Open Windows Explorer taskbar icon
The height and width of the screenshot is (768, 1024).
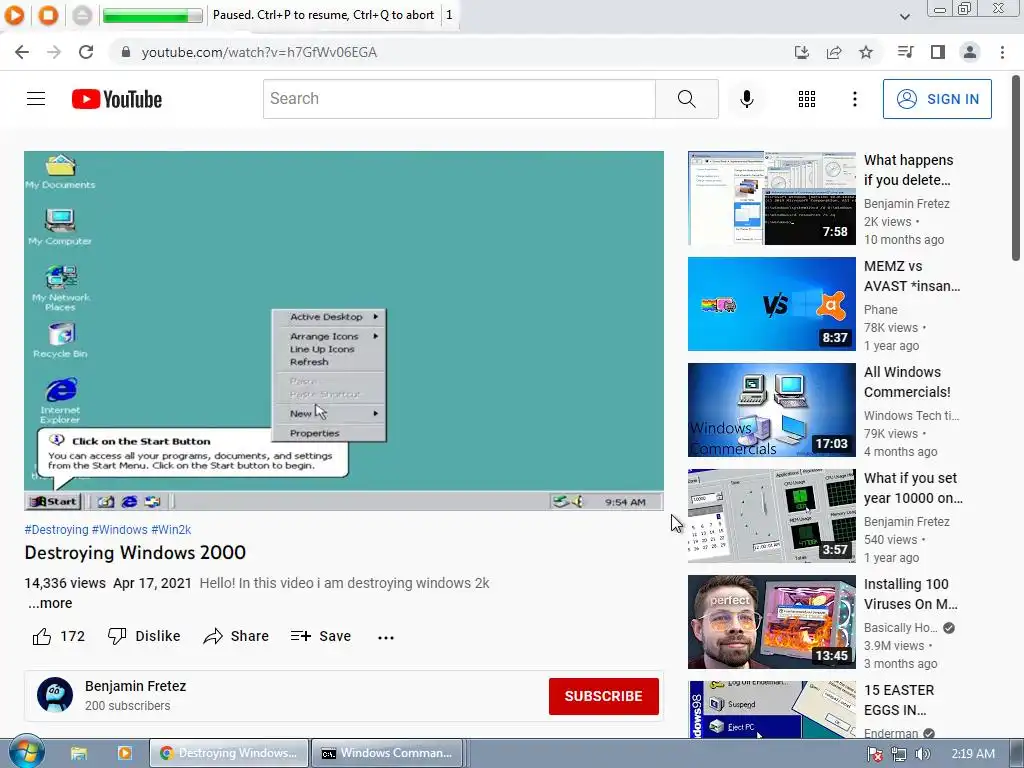79,753
